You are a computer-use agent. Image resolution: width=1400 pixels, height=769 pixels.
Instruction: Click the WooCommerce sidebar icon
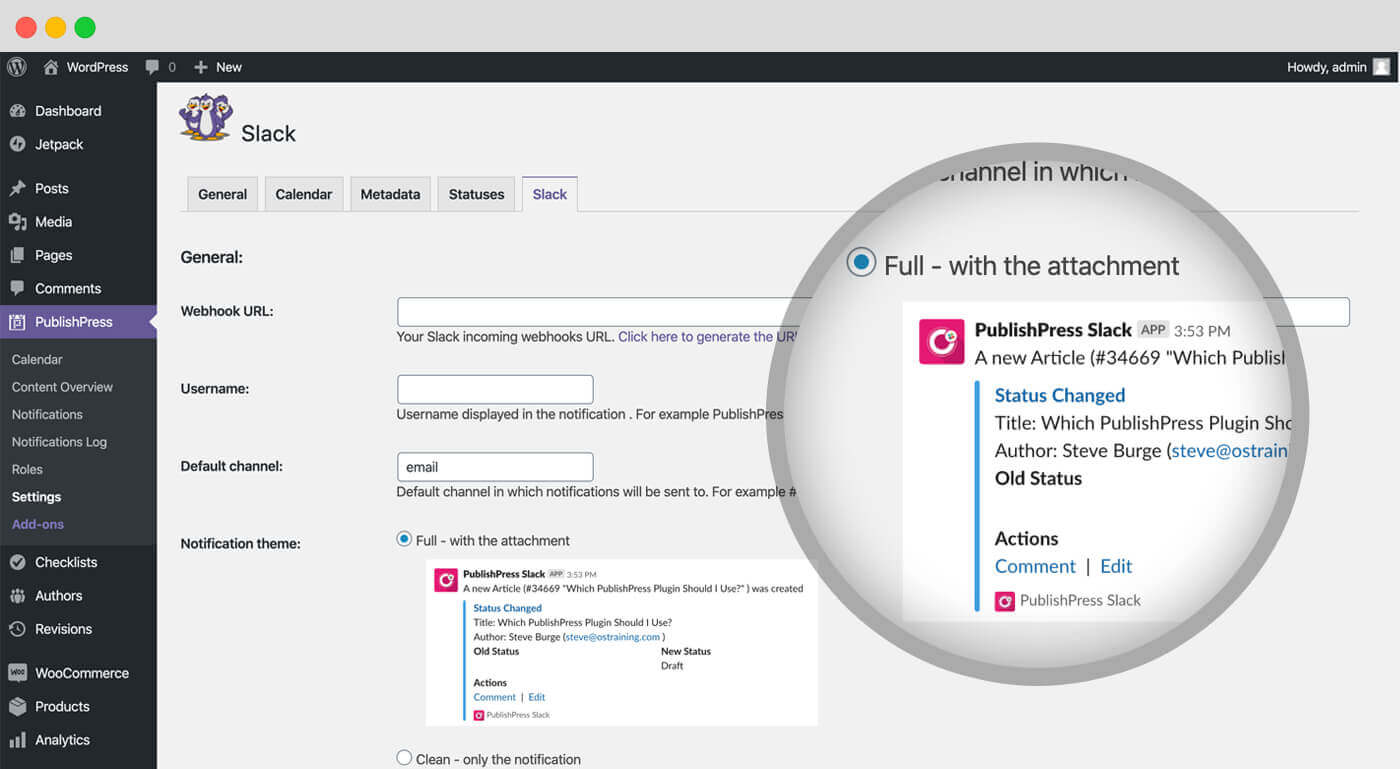pos(17,673)
